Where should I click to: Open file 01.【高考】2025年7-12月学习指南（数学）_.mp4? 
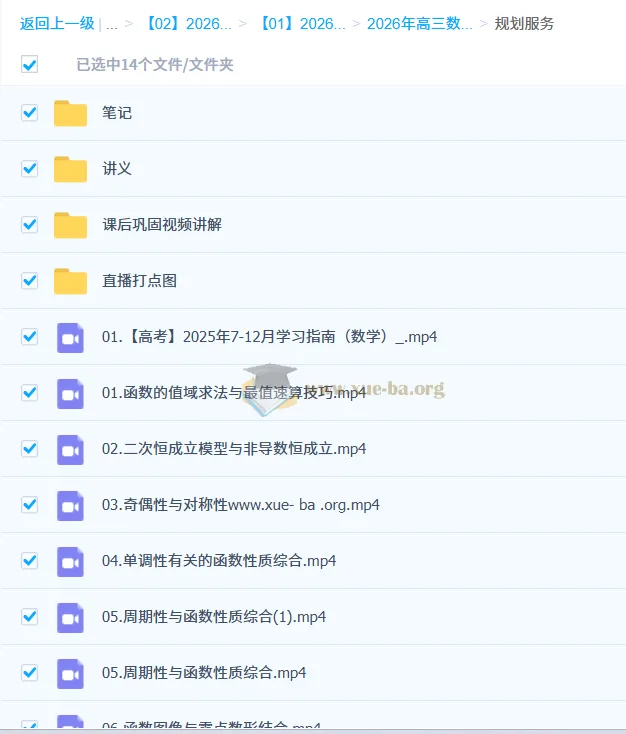point(270,337)
